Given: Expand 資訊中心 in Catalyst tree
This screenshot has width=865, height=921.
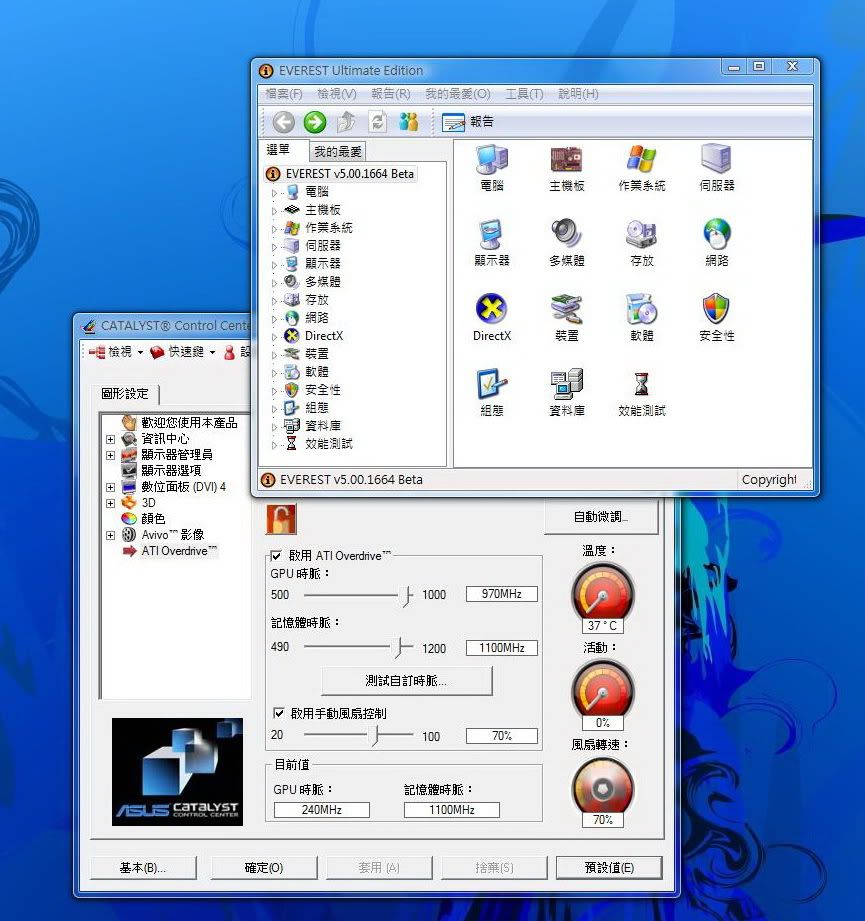Looking at the screenshot, I should click(x=110, y=439).
